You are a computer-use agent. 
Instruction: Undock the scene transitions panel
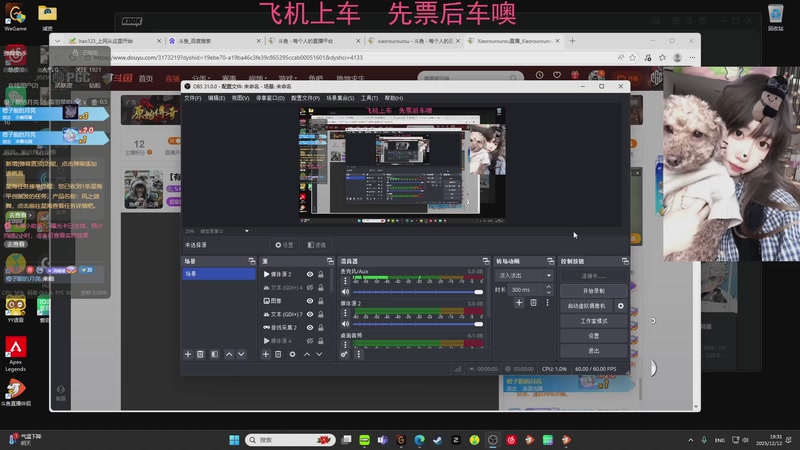click(x=550, y=261)
